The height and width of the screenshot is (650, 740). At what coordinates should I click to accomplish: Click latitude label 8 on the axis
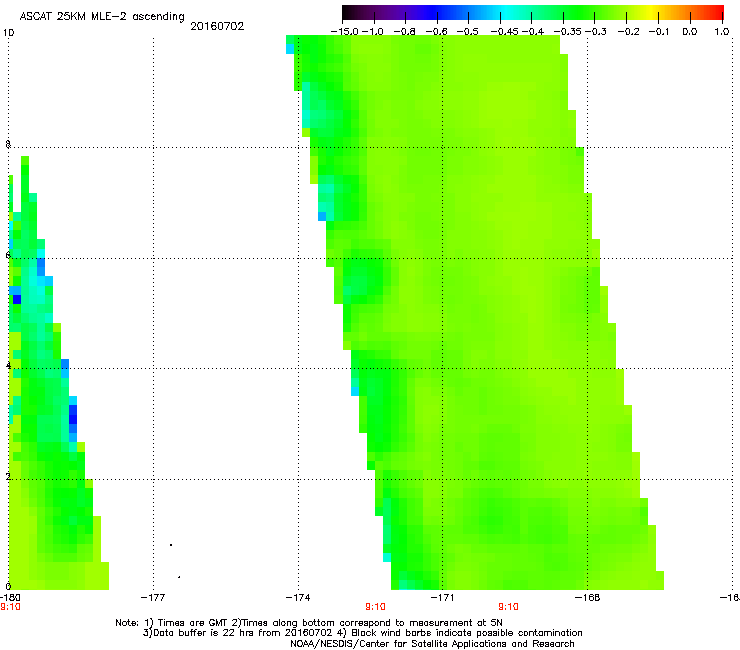tap(8, 144)
